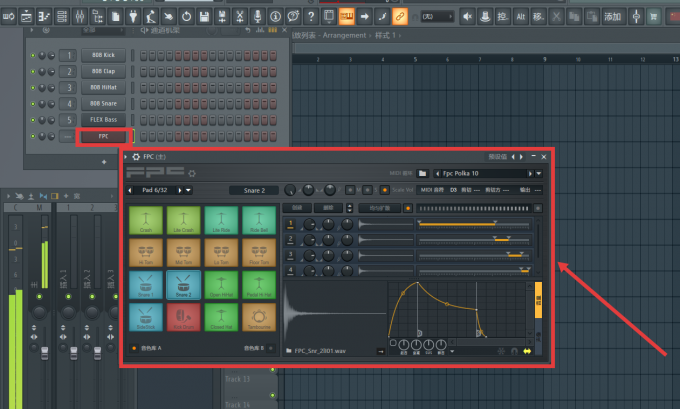Select the 808 Snare channel button
The image size is (680, 409).
[x=103, y=104]
